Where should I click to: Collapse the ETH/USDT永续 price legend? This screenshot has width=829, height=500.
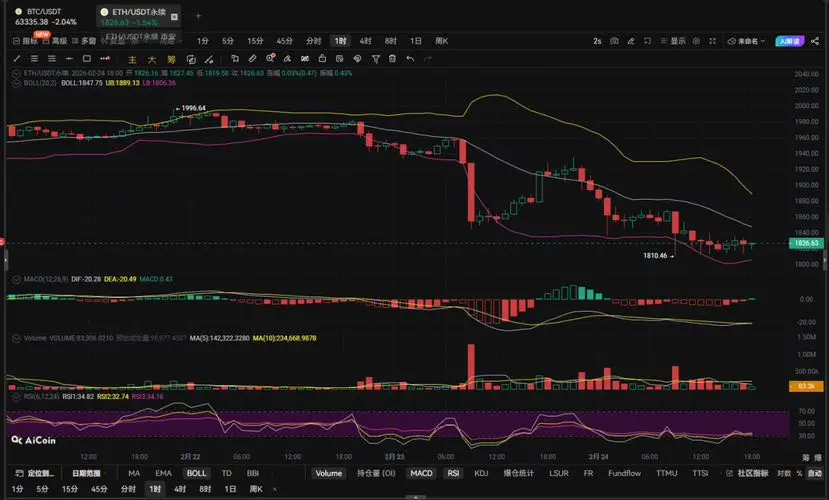[16, 73]
